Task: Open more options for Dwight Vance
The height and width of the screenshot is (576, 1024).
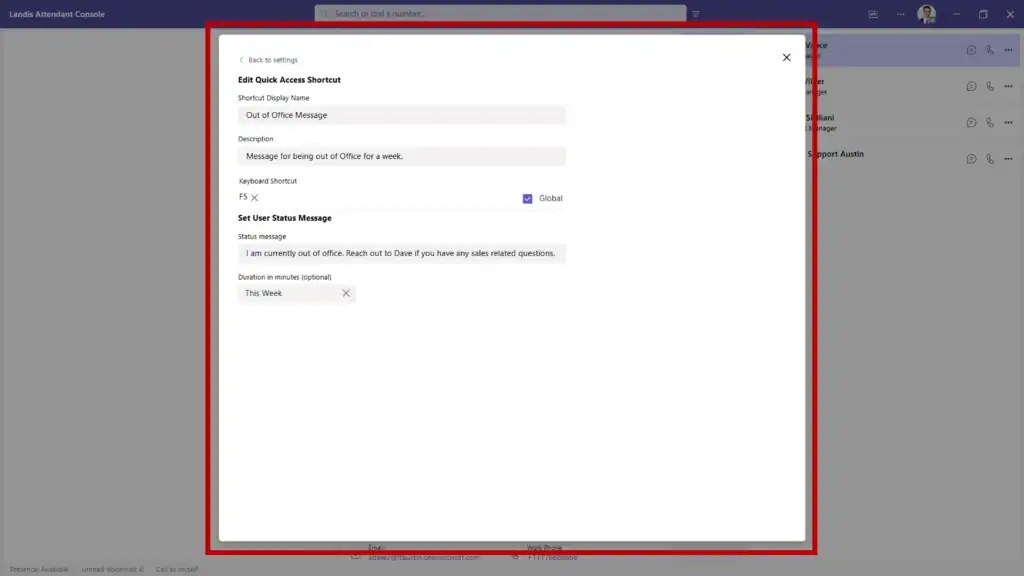Action: (x=1008, y=49)
